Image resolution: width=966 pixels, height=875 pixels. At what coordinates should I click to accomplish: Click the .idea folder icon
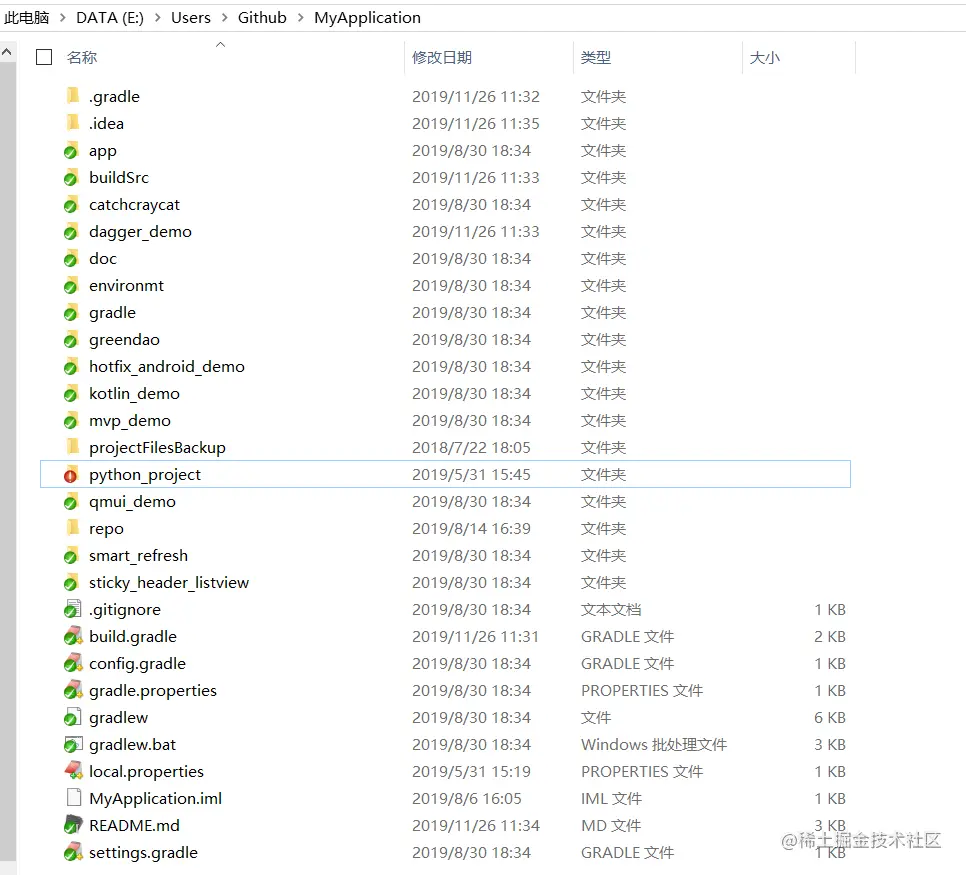(x=73, y=123)
